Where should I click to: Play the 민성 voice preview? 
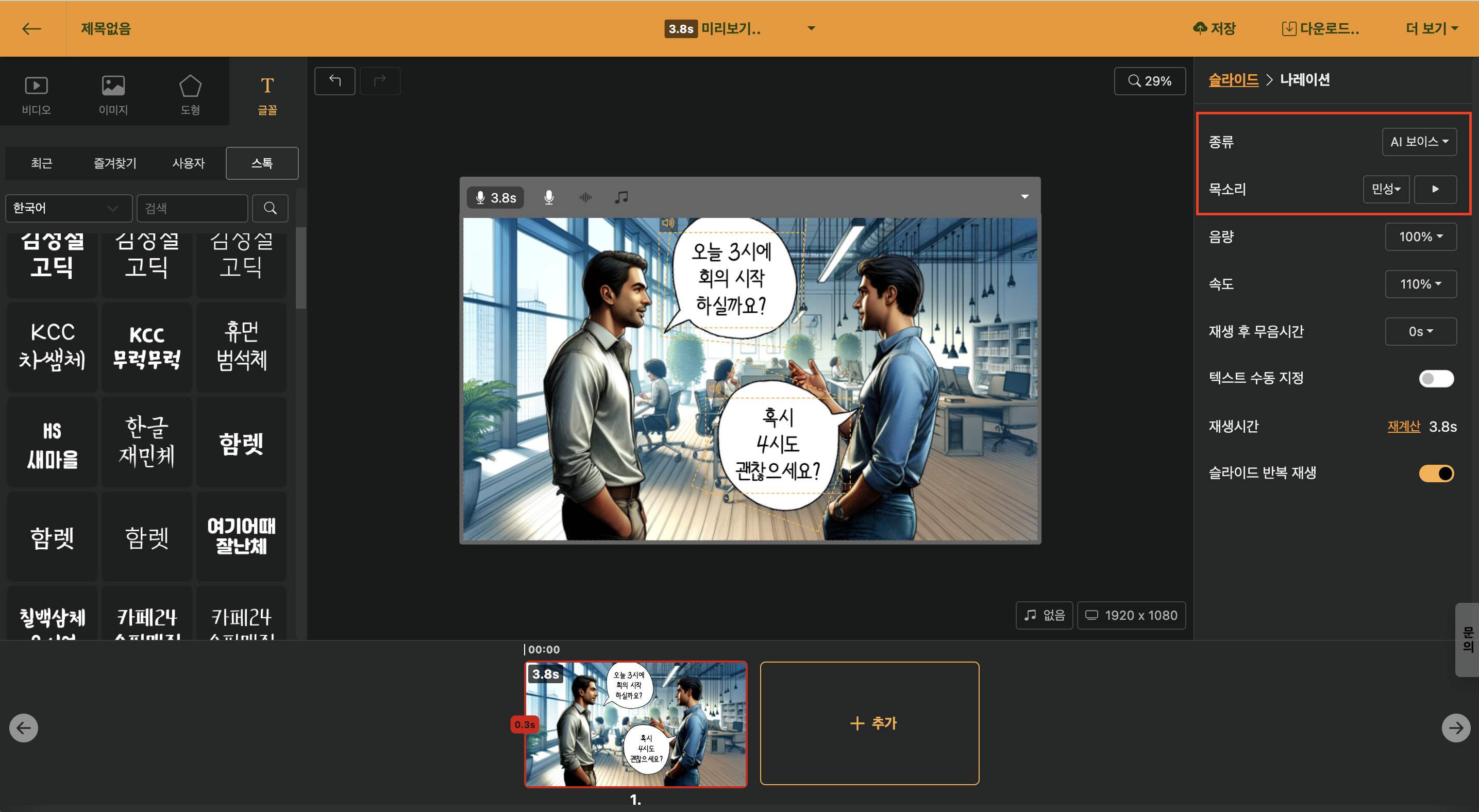1435,189
